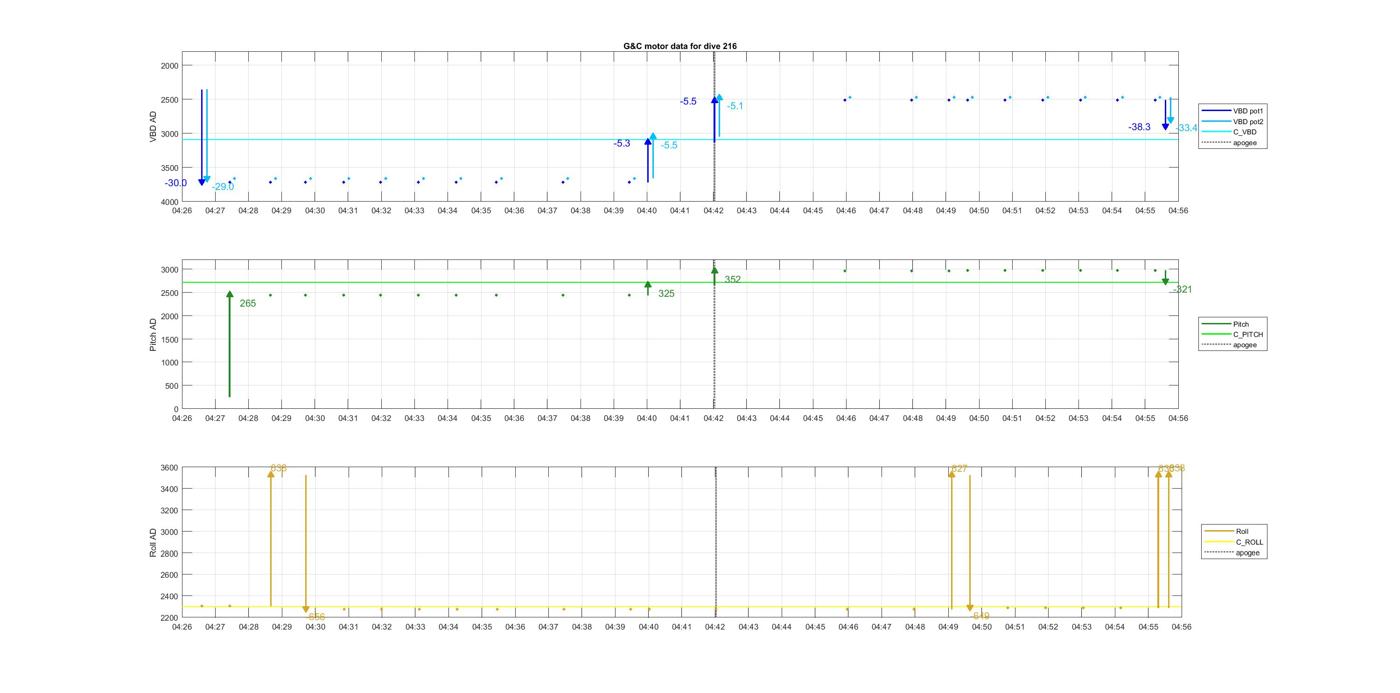This screenshot has width=1400, height=693.
Task: Click '04:40' tick under the Pitch plot
Action: coord(647,418)
